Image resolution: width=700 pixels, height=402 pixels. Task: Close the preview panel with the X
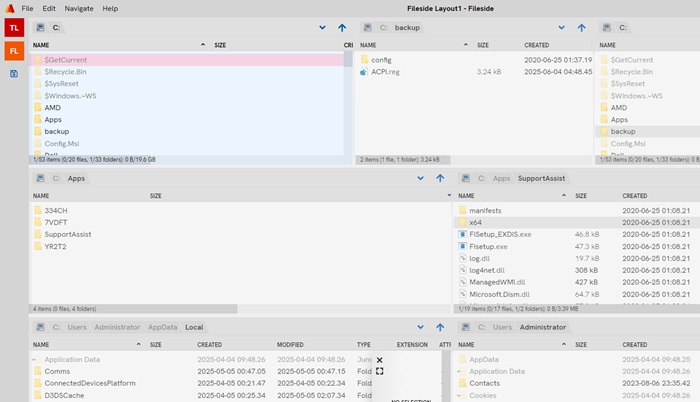pyautogui.click(x=379, y=359)
